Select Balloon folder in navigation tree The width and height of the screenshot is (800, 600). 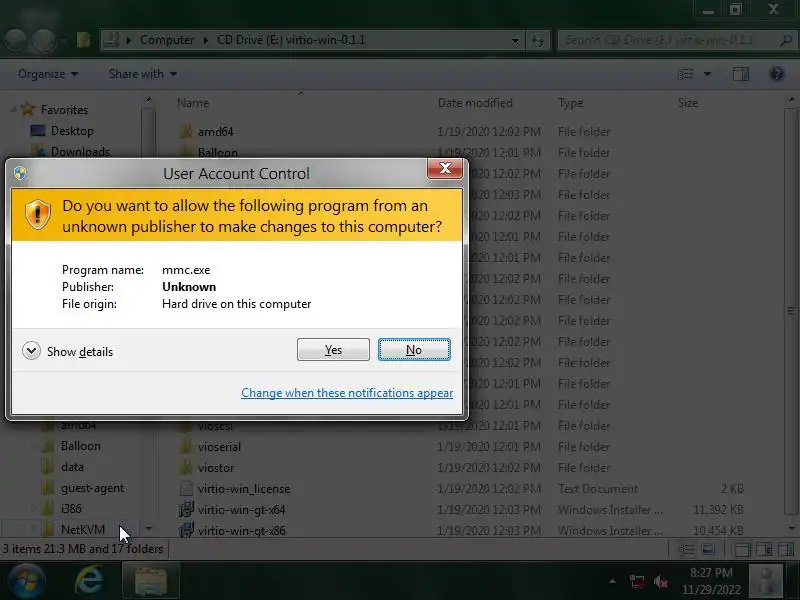tap(80, 446)
